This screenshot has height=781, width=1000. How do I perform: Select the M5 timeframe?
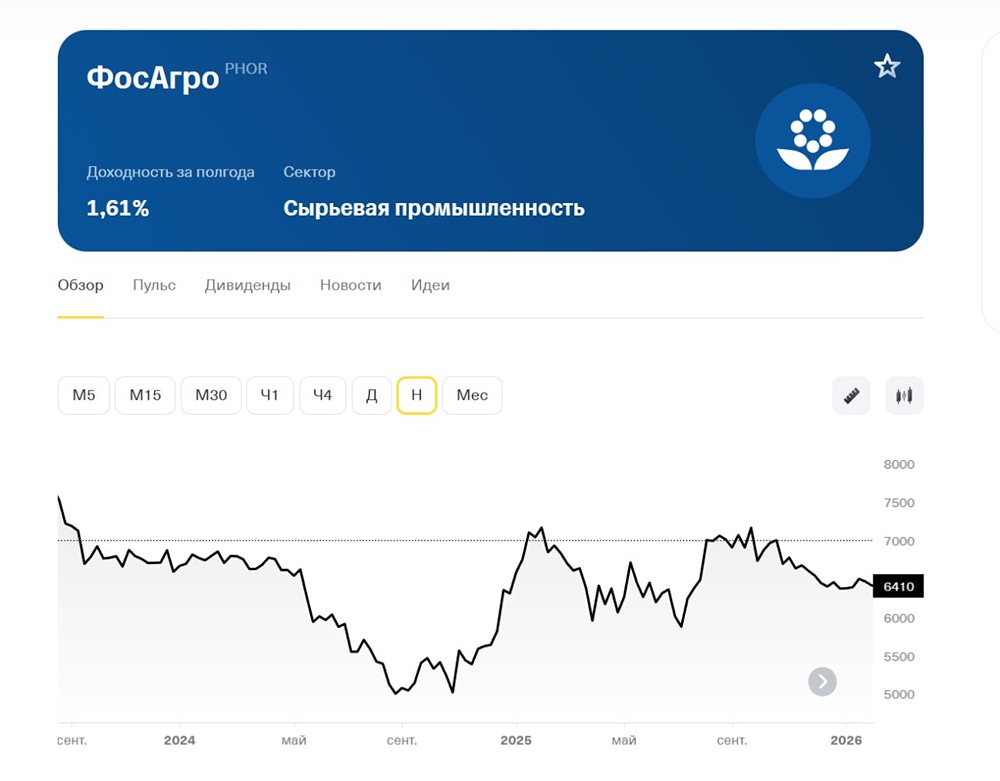coord(83,395)
